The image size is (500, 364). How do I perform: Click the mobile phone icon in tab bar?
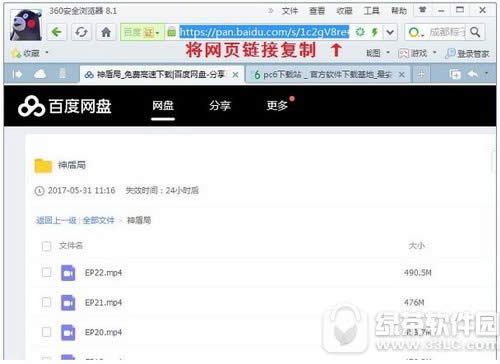pos(62,74)
